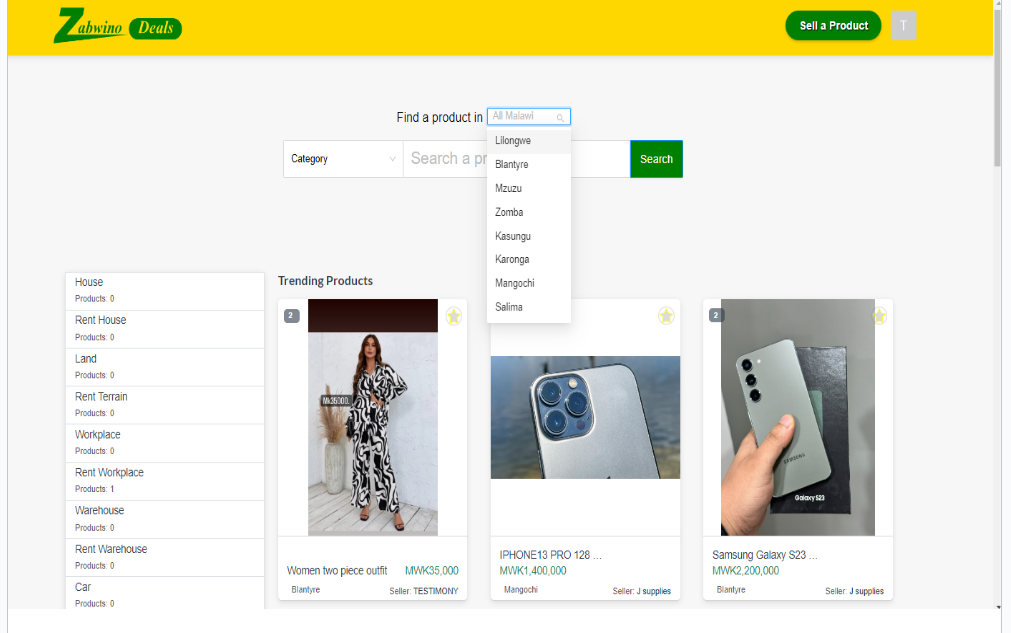Choose Zomba in the location dropdown
This screenshot has height=633, width=1011.
click(529, 212)
